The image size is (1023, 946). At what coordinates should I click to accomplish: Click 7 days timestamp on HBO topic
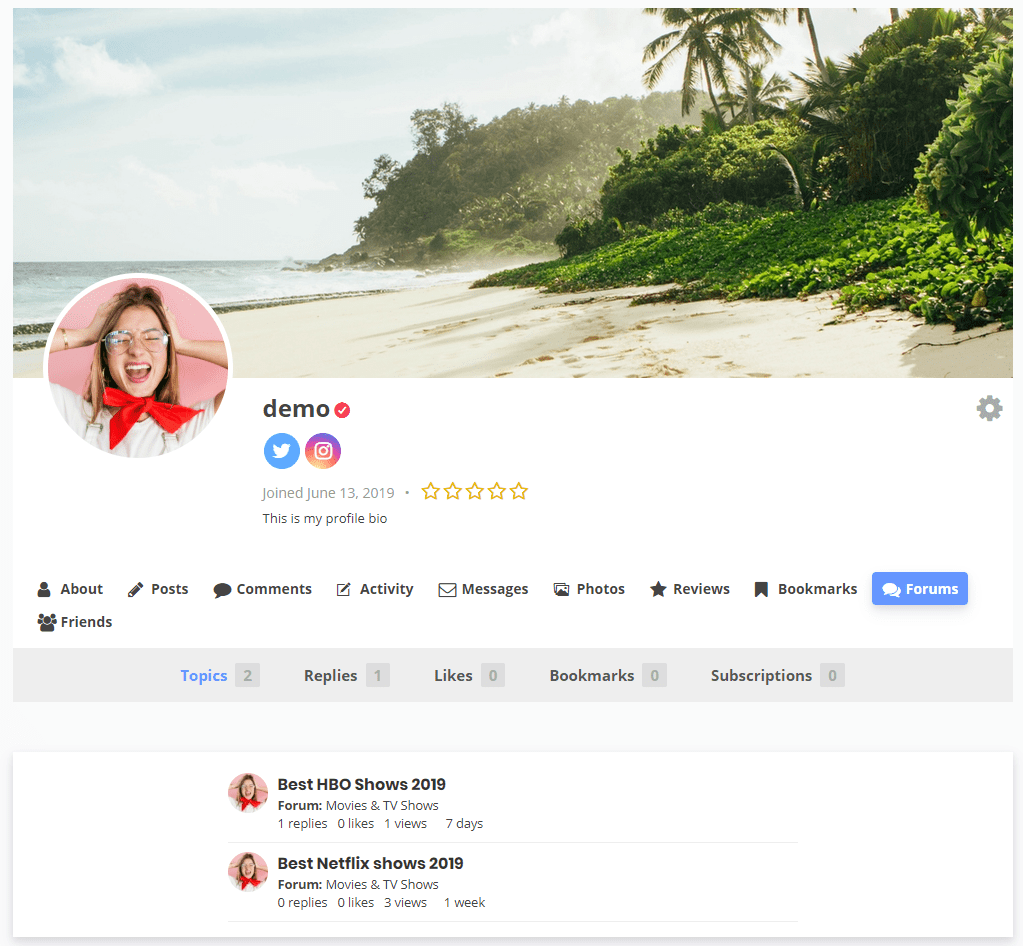[x=464, y=823]
